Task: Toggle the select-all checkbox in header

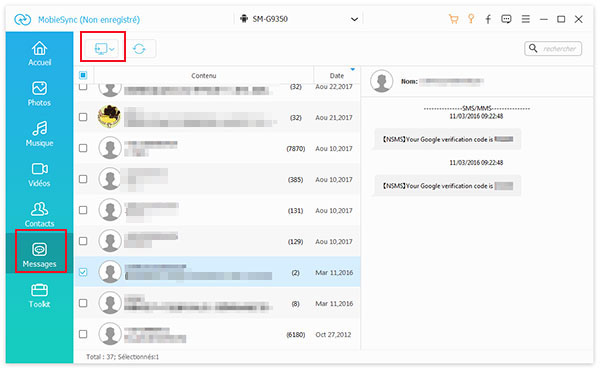Action: 83,75
